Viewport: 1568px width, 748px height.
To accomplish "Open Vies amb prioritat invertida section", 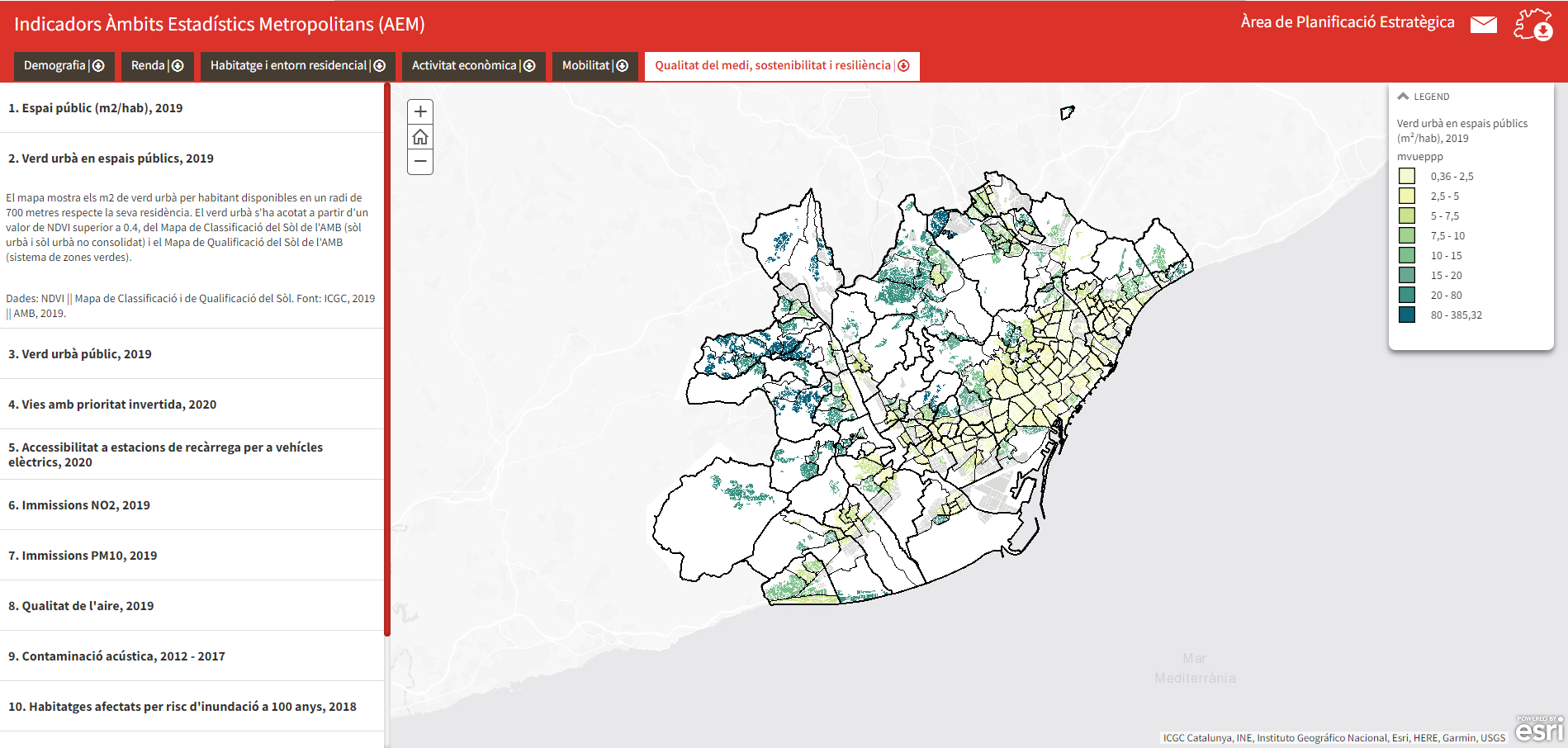I will 112,405.
